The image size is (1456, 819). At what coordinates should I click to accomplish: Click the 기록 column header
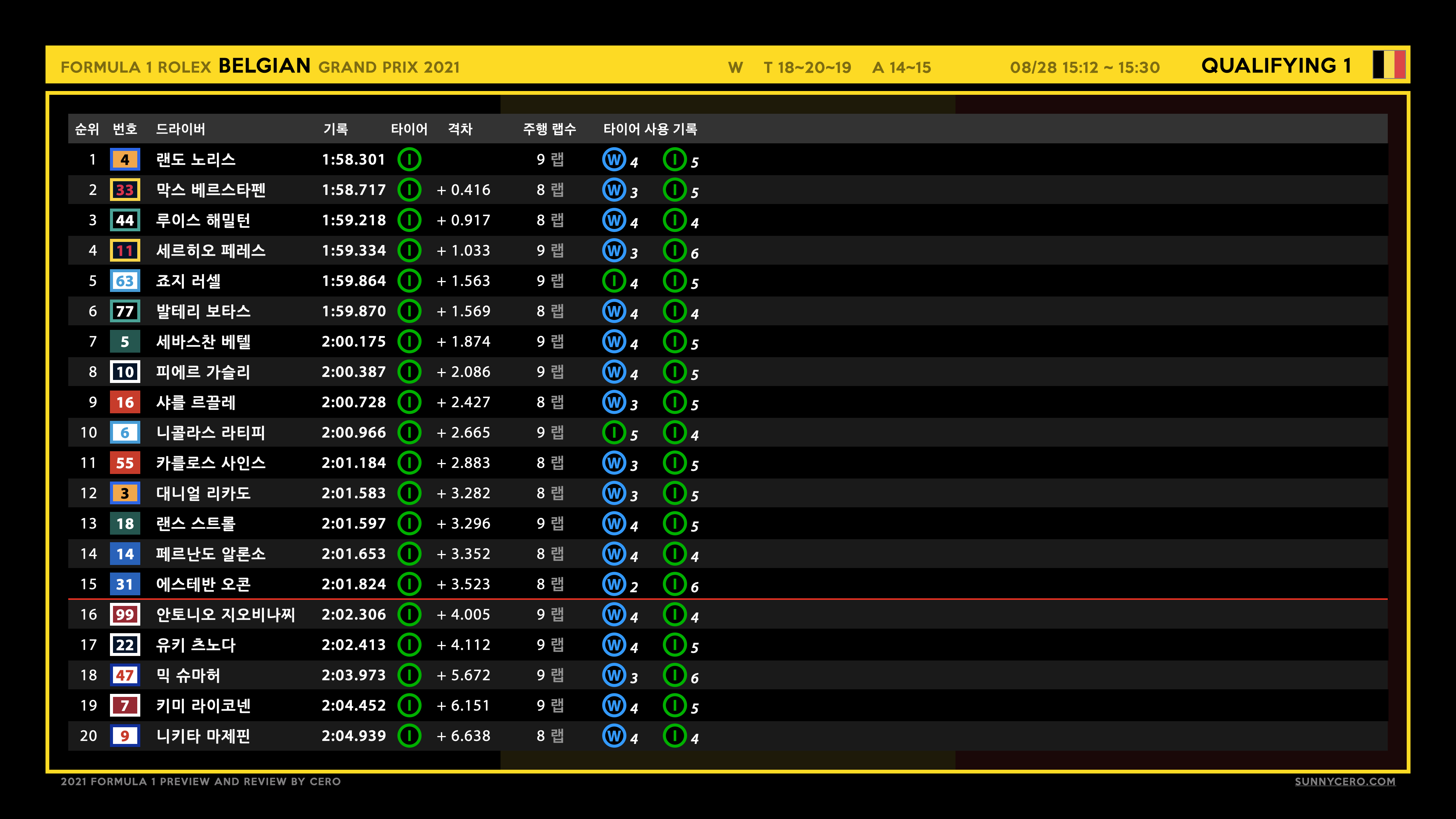[x=335, y=129]
